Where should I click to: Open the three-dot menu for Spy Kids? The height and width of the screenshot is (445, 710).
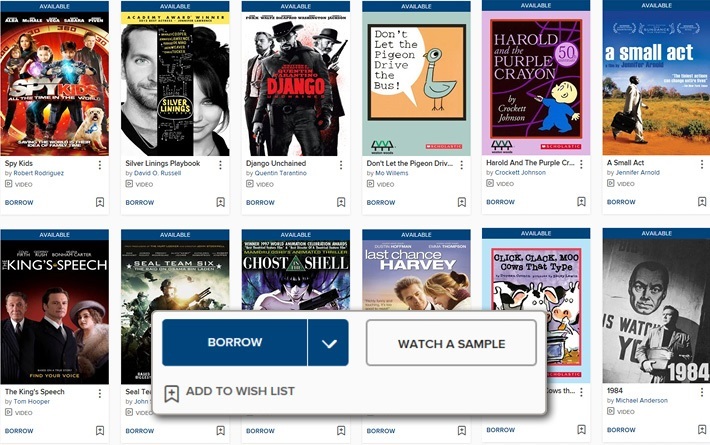[x=100, y=165]
